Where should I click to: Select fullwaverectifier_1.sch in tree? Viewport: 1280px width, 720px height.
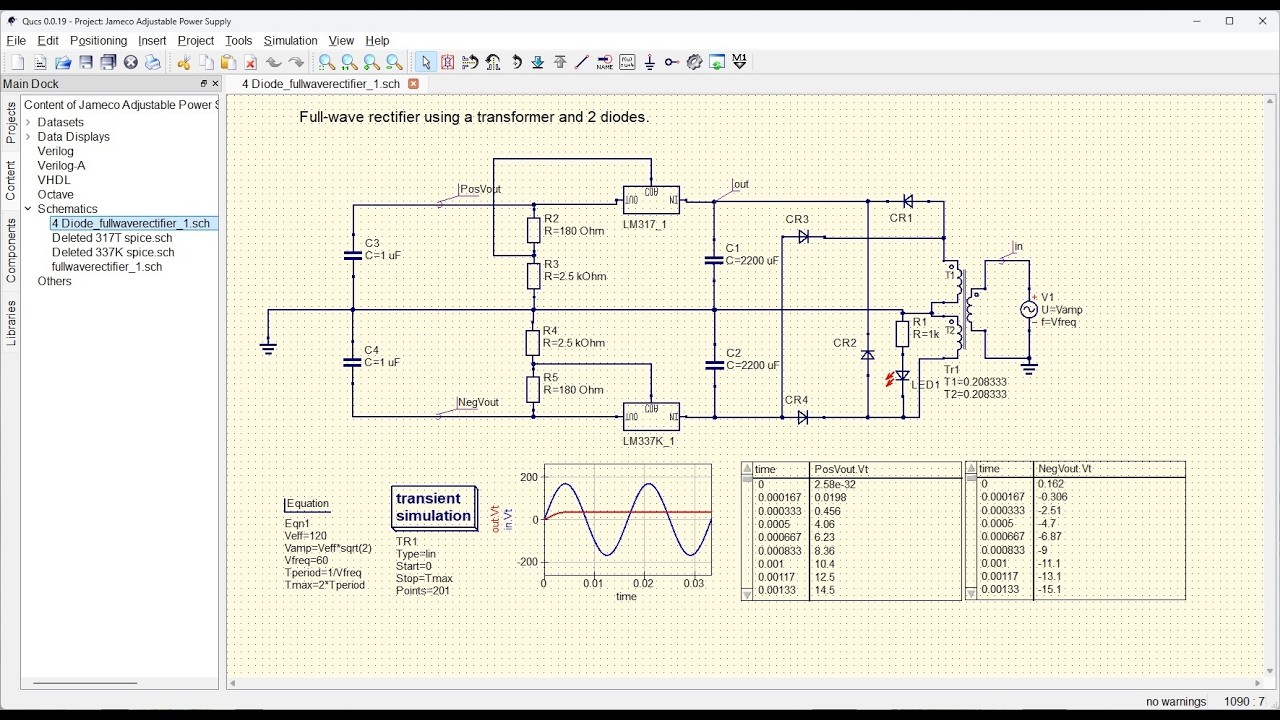point(107,267)
